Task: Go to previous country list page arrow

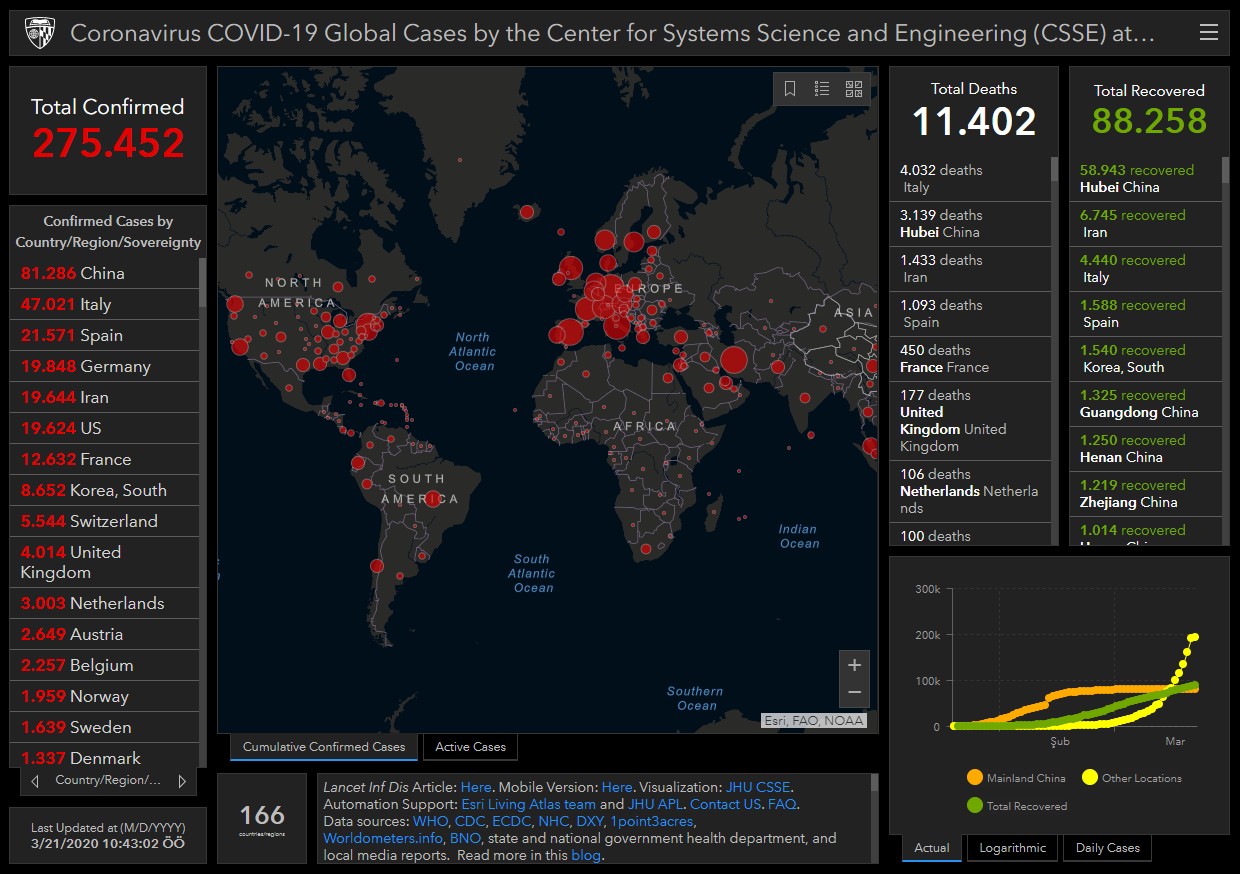Action: [35, 781]
